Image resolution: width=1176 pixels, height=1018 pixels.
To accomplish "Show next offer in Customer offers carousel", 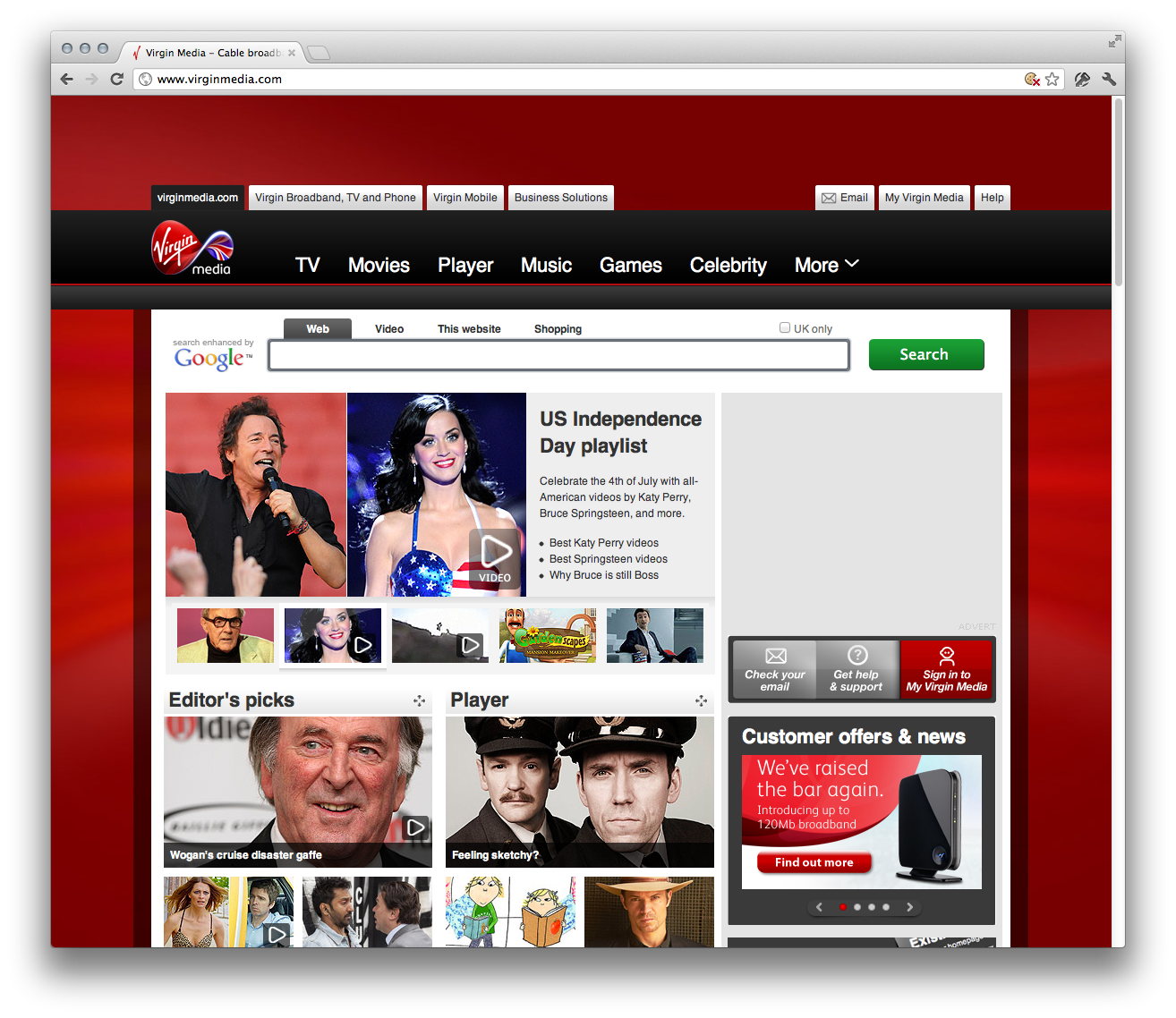I will pos(910,907).
